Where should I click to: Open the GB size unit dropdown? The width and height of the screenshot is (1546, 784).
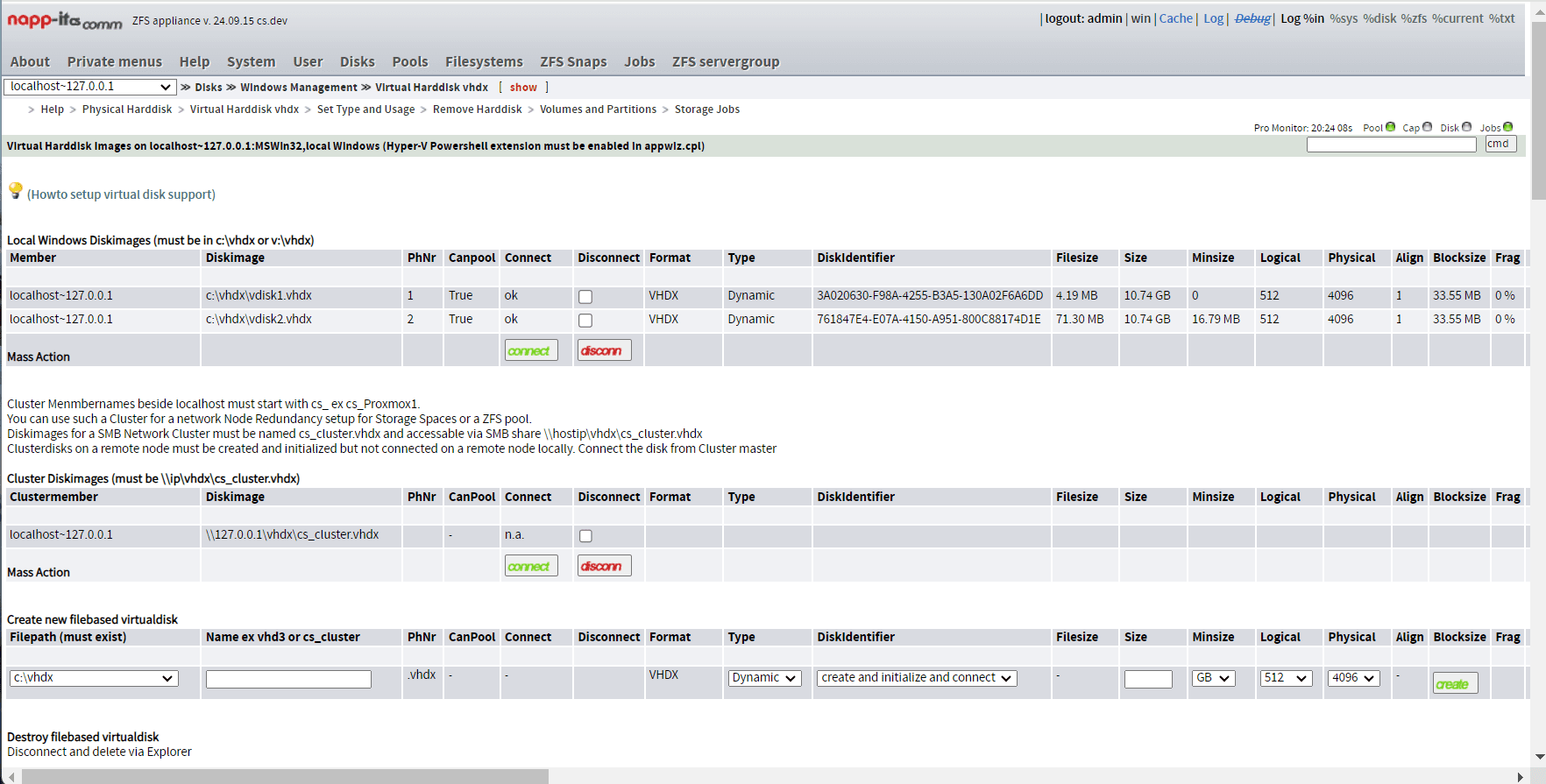(1213, 678)
